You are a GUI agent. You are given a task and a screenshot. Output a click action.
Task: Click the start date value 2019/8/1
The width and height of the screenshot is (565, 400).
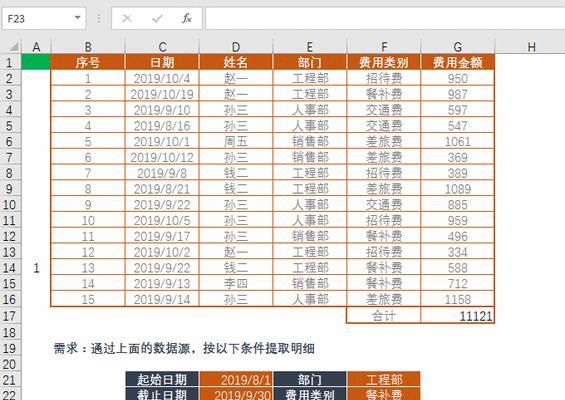[x=236, y=380]
